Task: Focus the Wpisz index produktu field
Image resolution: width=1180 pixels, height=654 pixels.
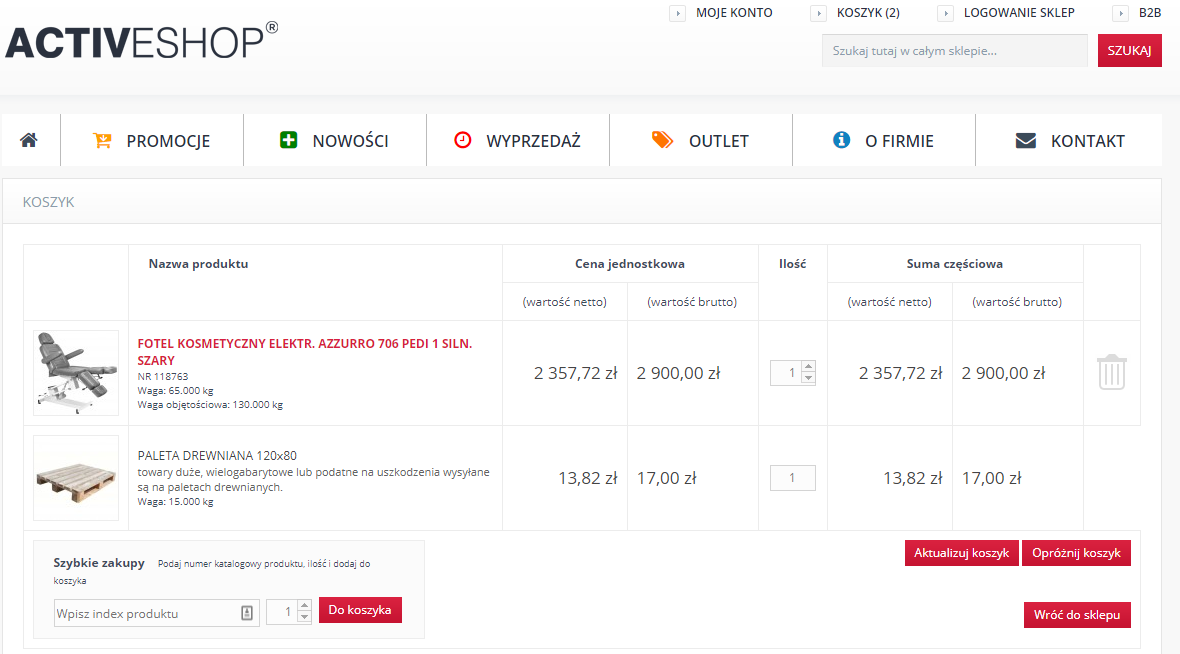Action: (157, 613)
